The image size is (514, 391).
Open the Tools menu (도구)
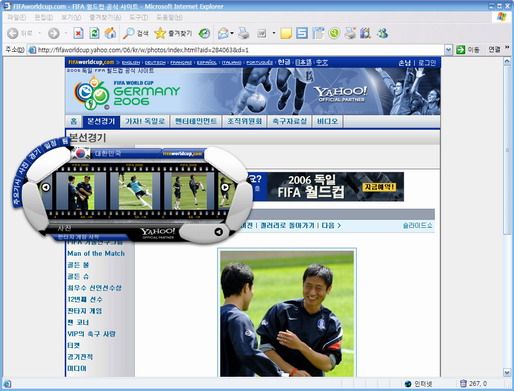[139, 17]
